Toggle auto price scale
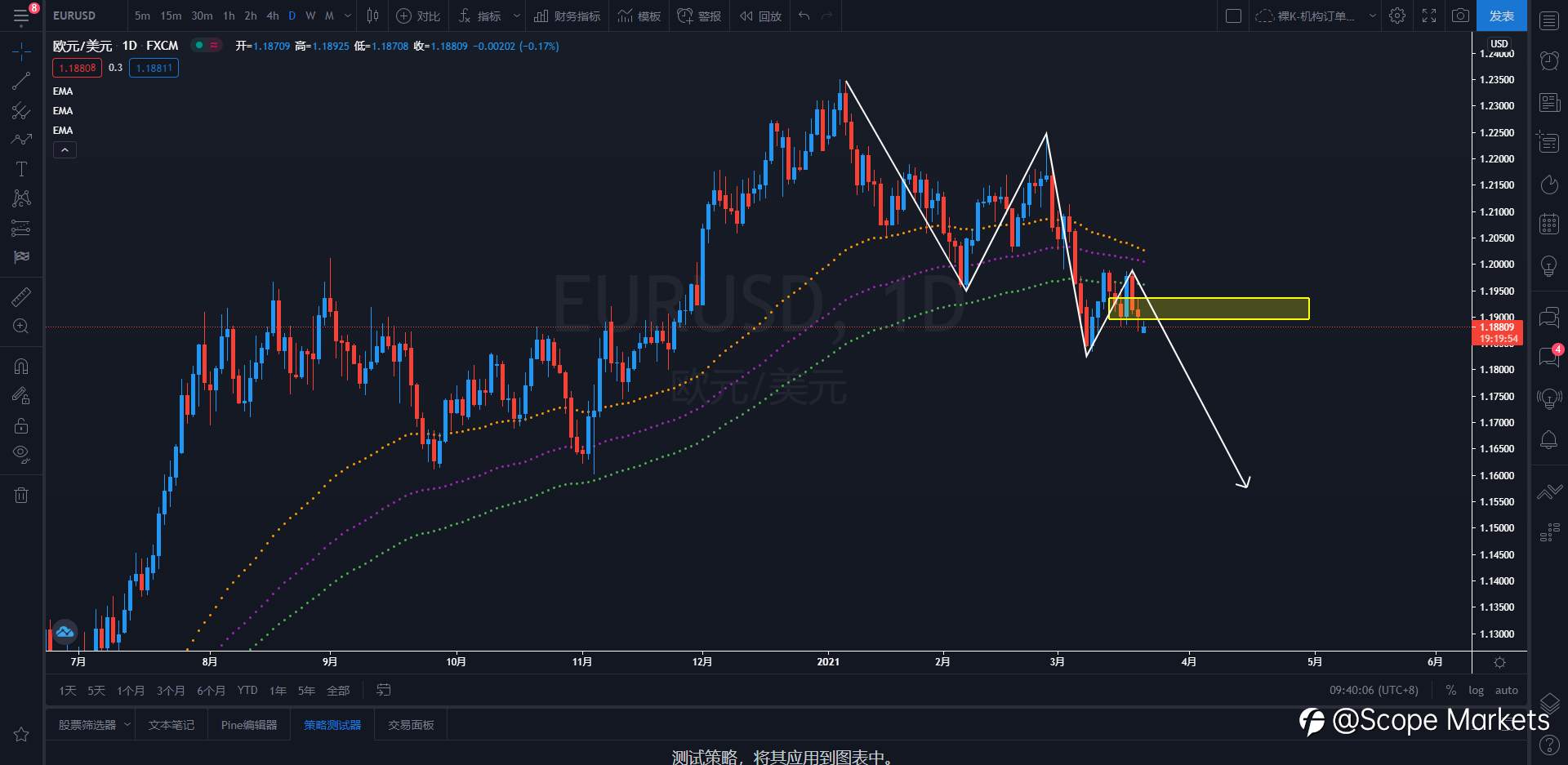Image resolution: width=1568 pixels, height=765 pixels. click(1507, 690)
